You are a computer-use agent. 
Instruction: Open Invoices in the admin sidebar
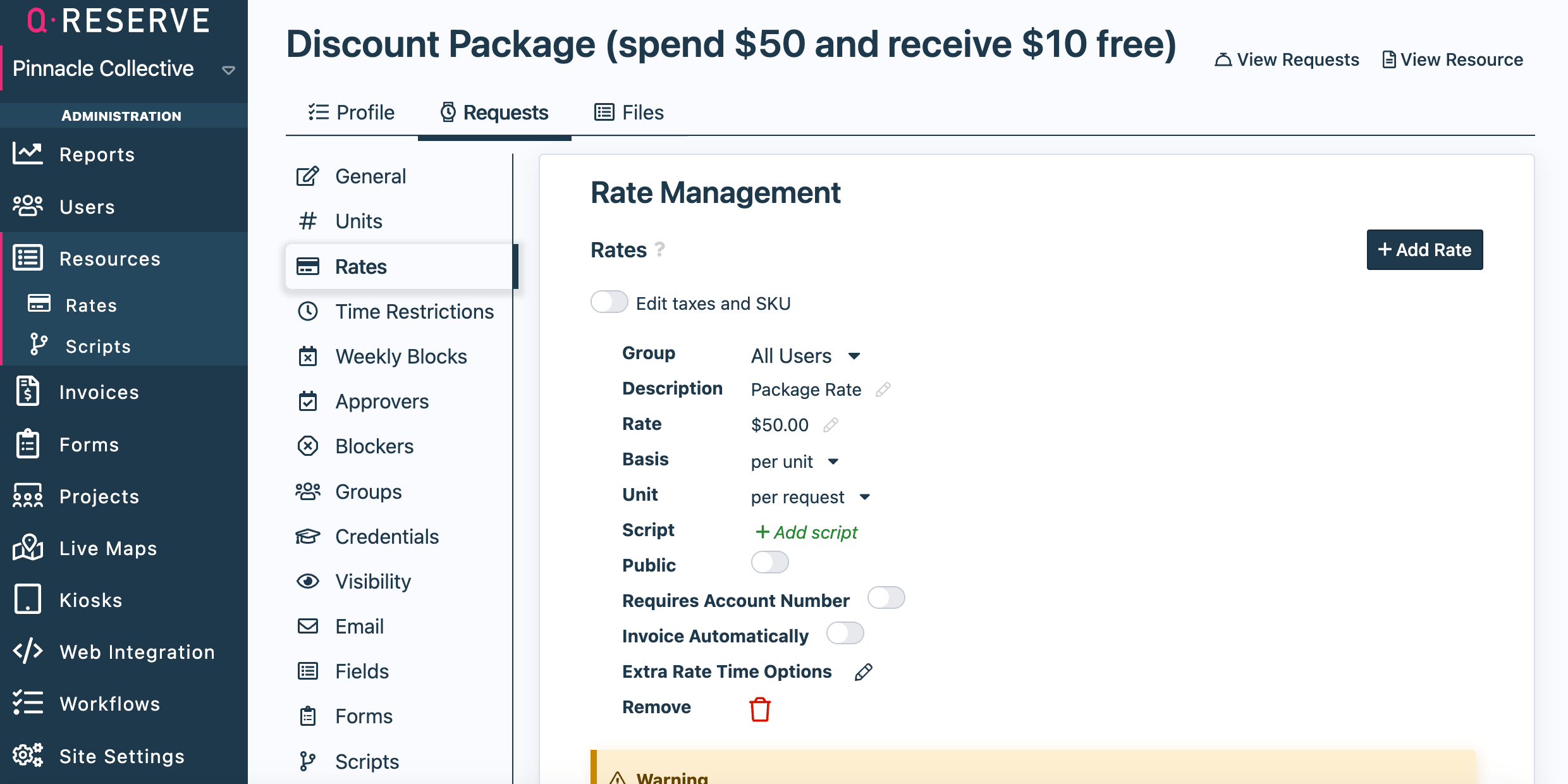pyautogui.click(x=99, y=392)
